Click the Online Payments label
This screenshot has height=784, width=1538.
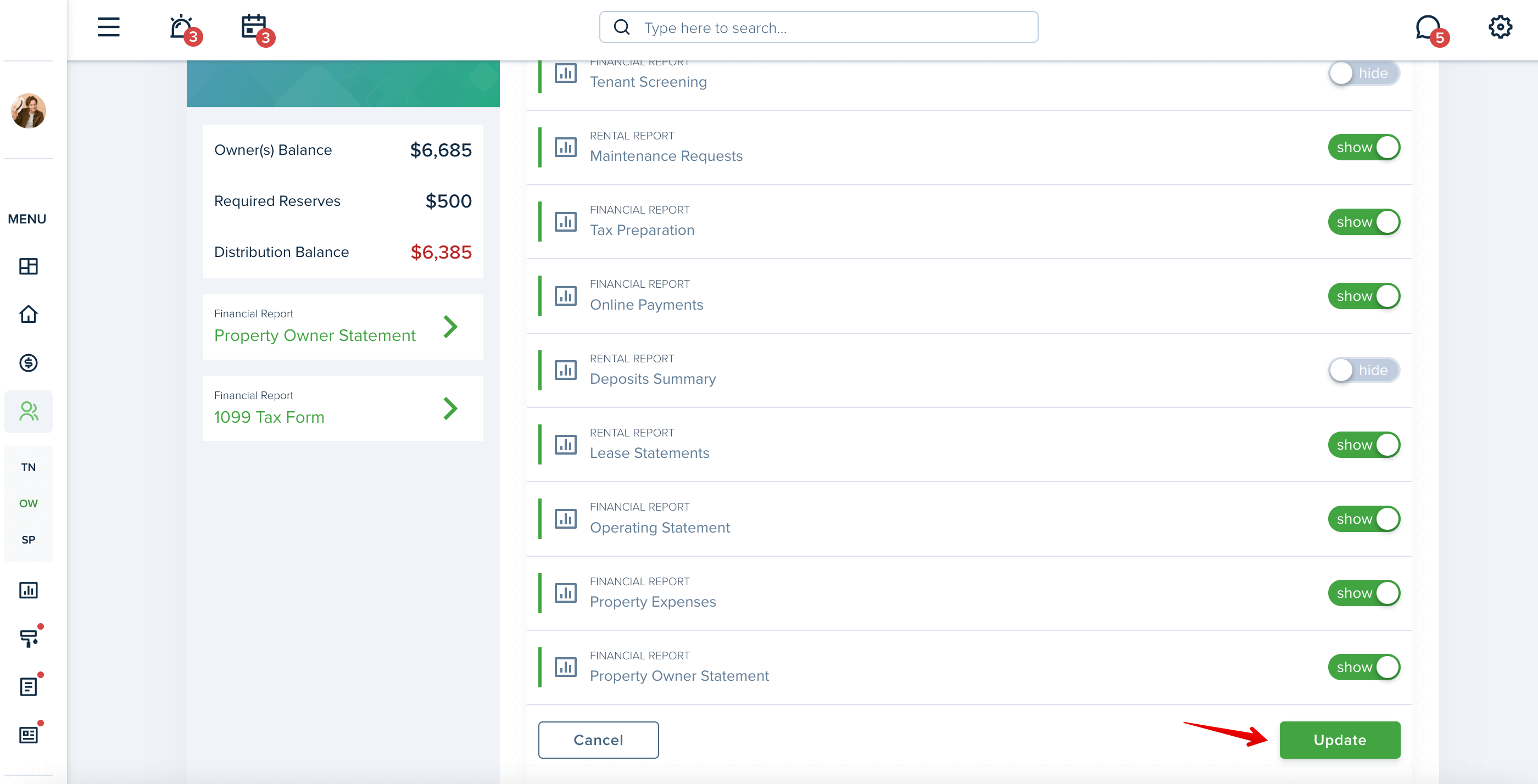647,304
